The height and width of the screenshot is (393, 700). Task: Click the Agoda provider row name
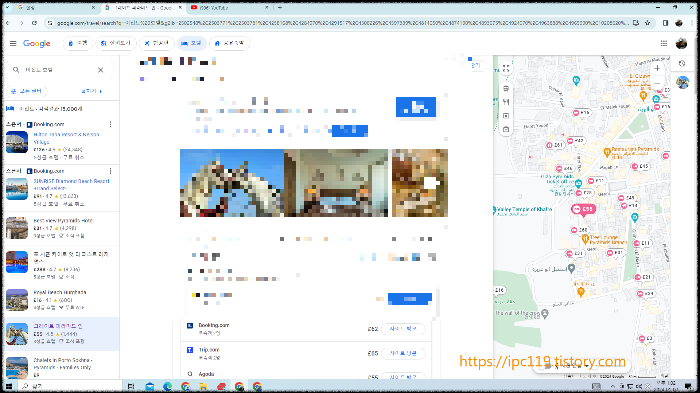[x=206, y=374]
